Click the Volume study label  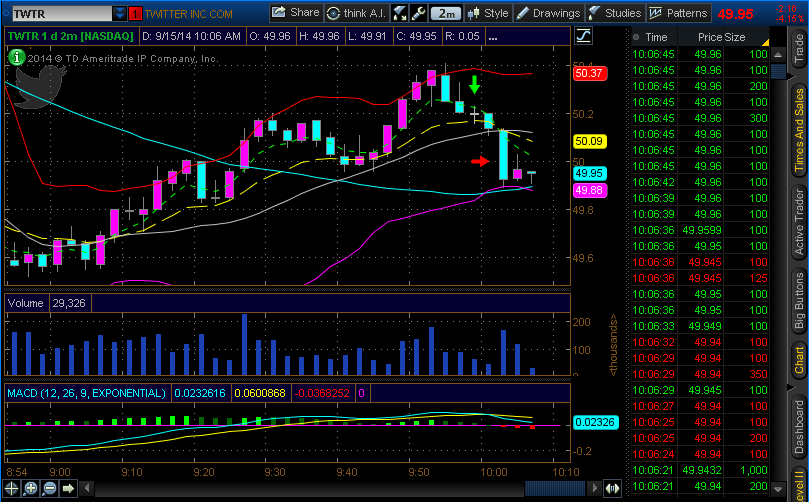pos(26,303)
